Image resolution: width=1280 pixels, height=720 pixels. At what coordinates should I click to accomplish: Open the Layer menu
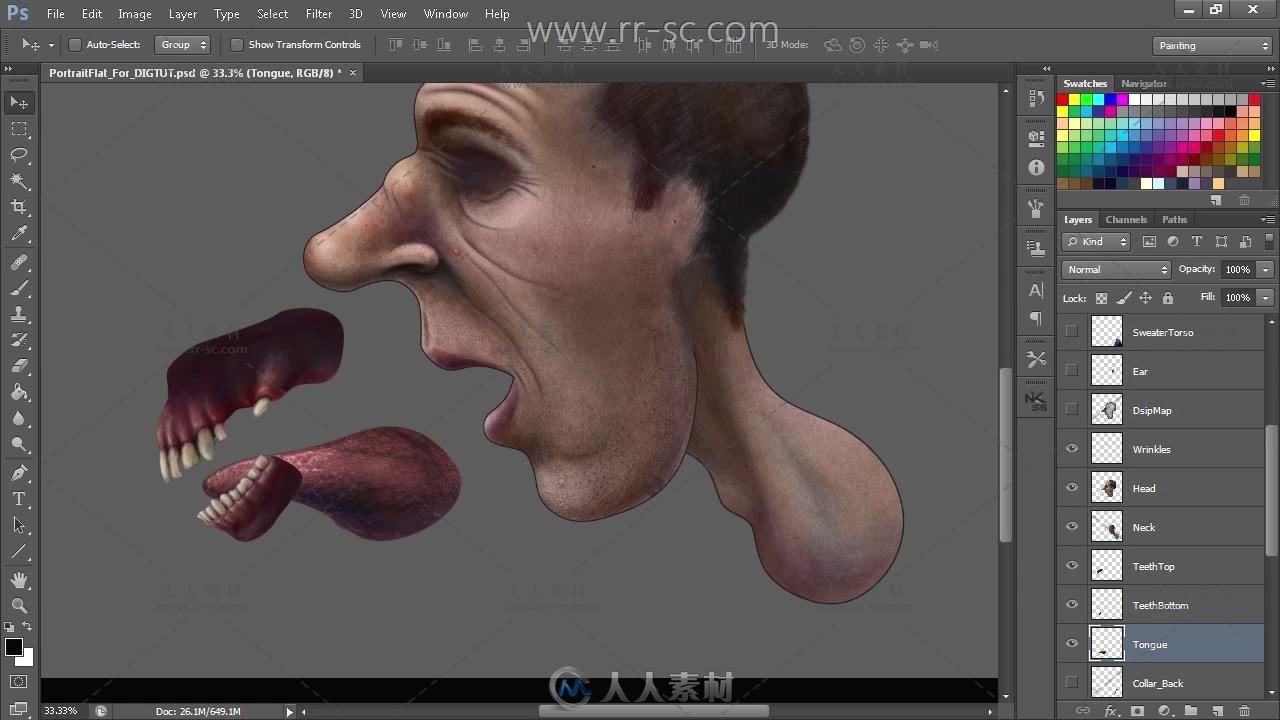(183, 14)
